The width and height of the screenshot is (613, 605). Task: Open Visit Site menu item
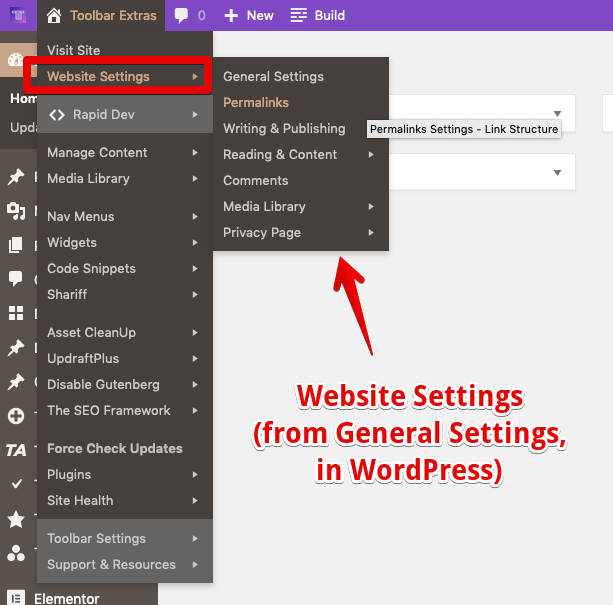pyautogui.click(x=73, y=50)
